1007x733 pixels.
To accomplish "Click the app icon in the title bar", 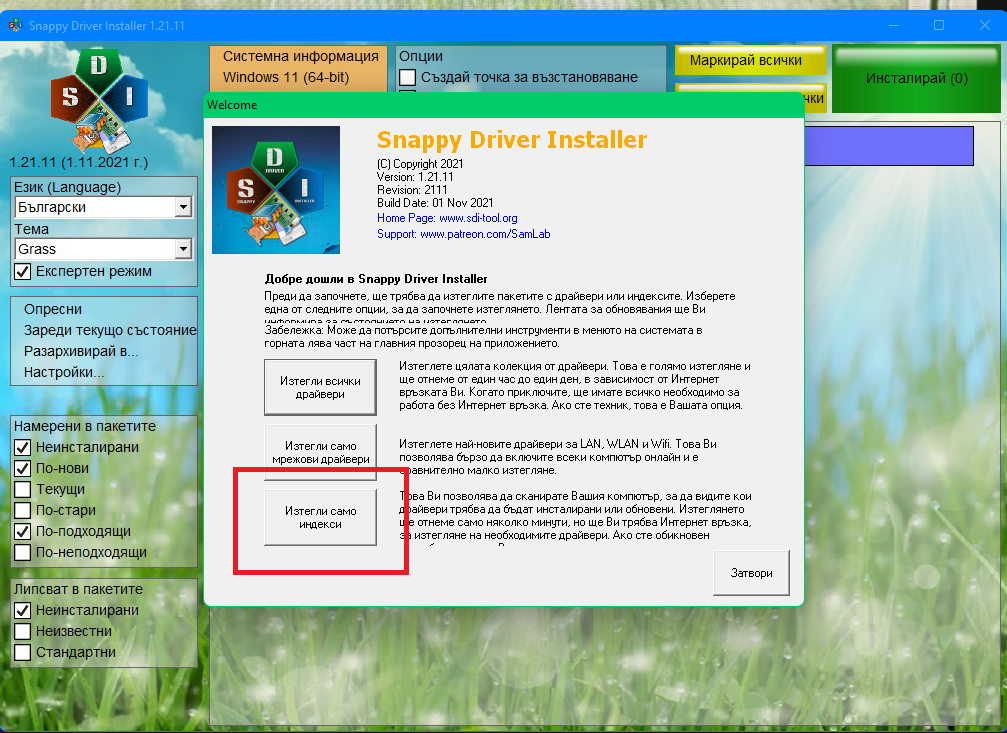I will point(15,26).
